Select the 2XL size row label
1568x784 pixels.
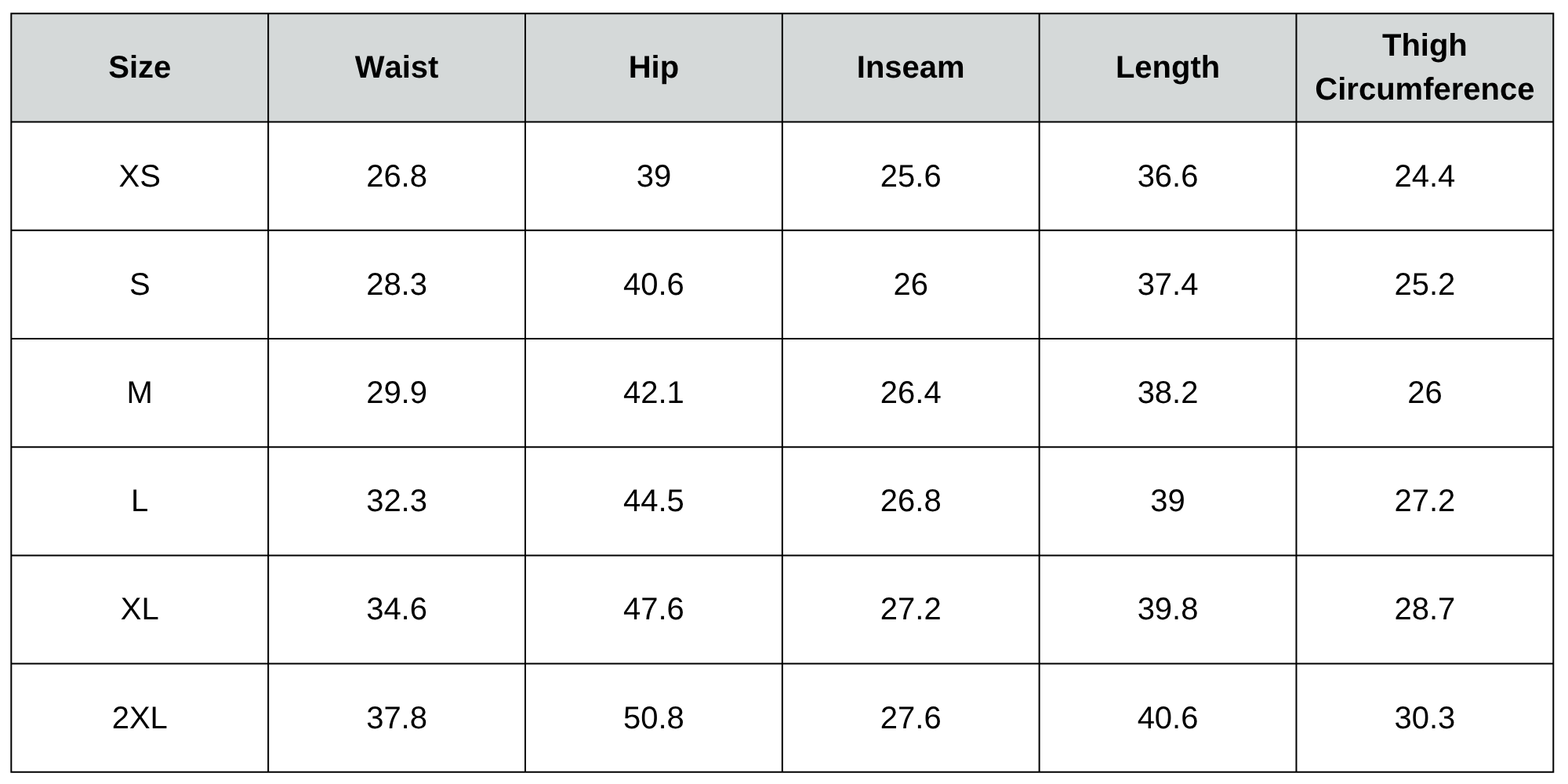140,718
